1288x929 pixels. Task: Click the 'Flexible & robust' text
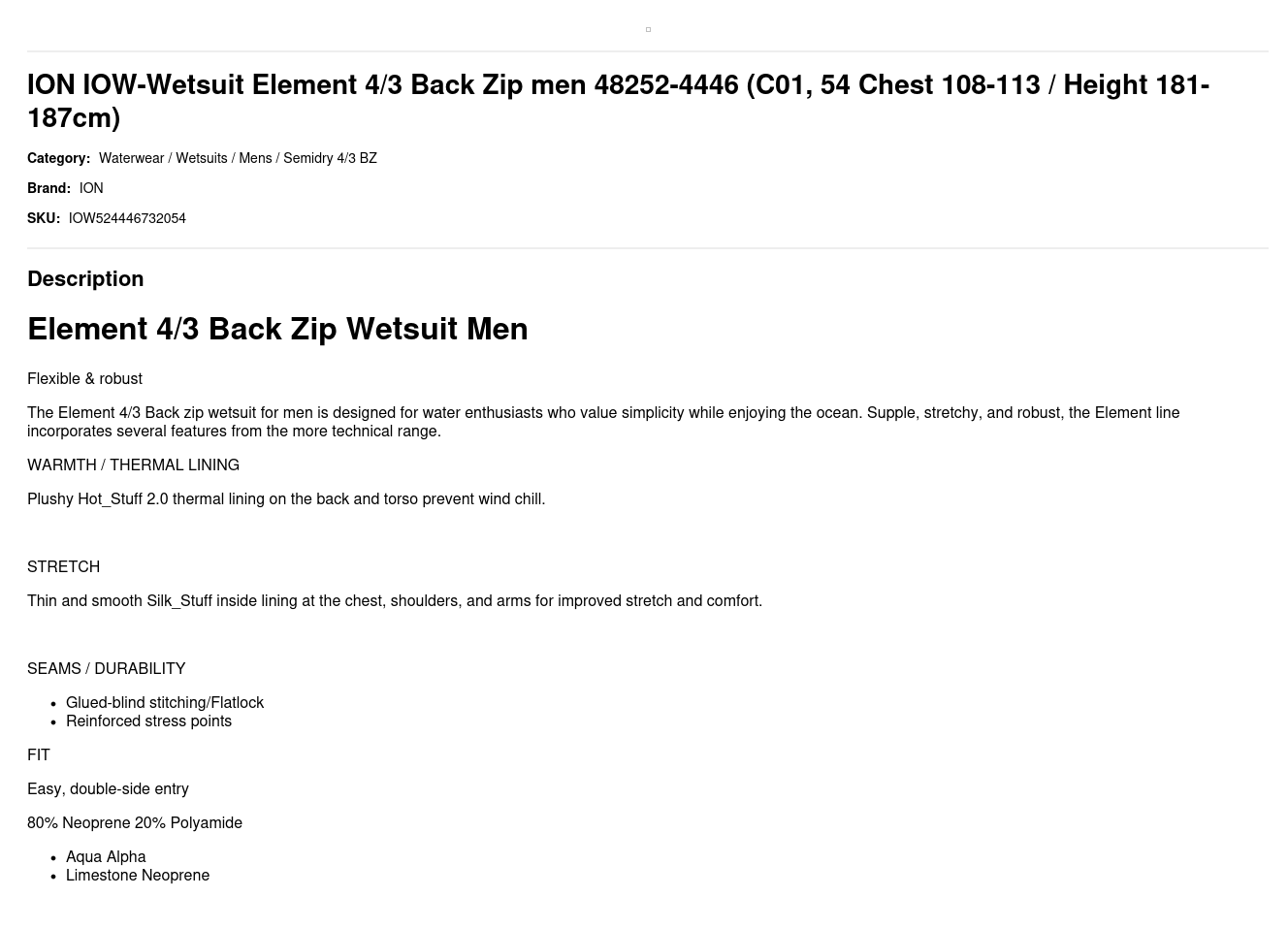[84, 379]
